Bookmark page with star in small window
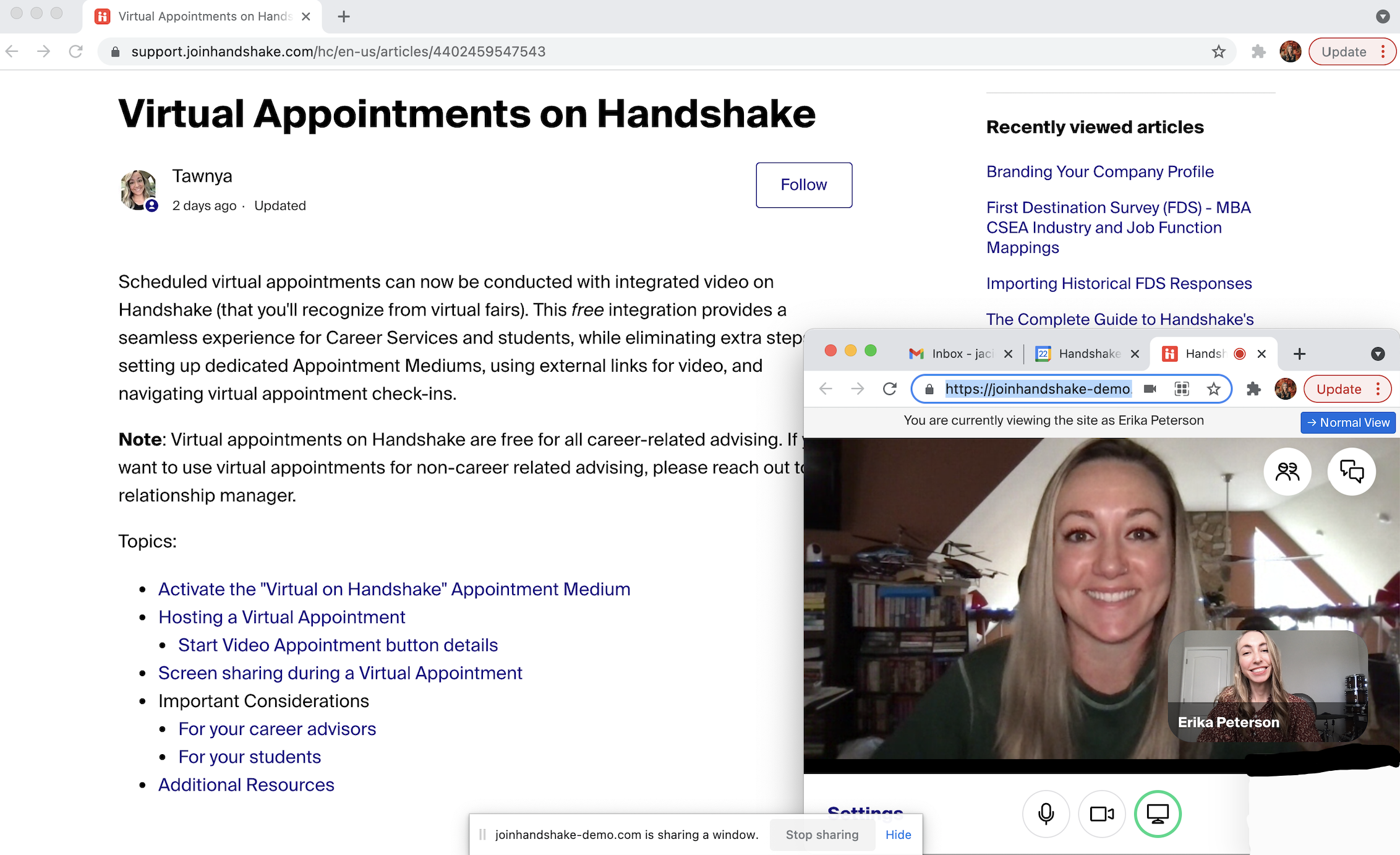Image resolution: width=1400 pixels, height=855 pixels. point(1213,389)
